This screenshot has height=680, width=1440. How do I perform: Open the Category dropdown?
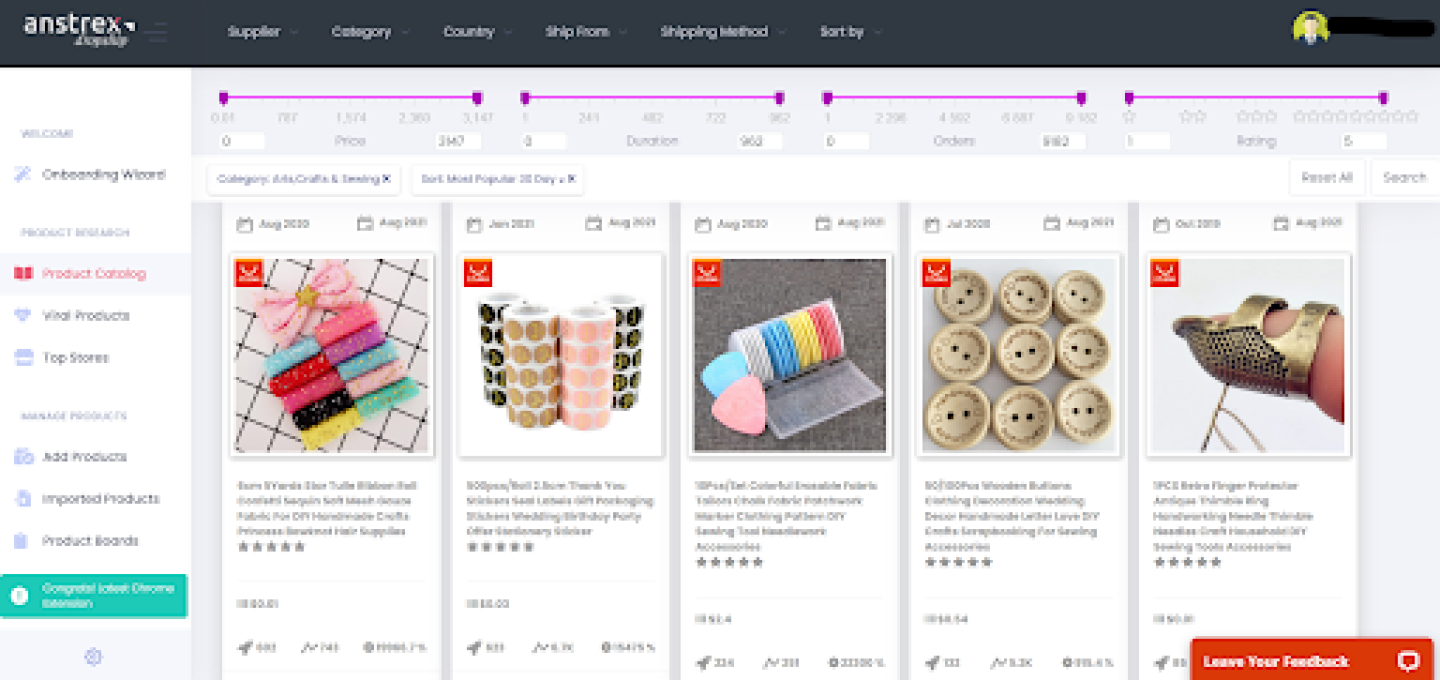point(370,32)
